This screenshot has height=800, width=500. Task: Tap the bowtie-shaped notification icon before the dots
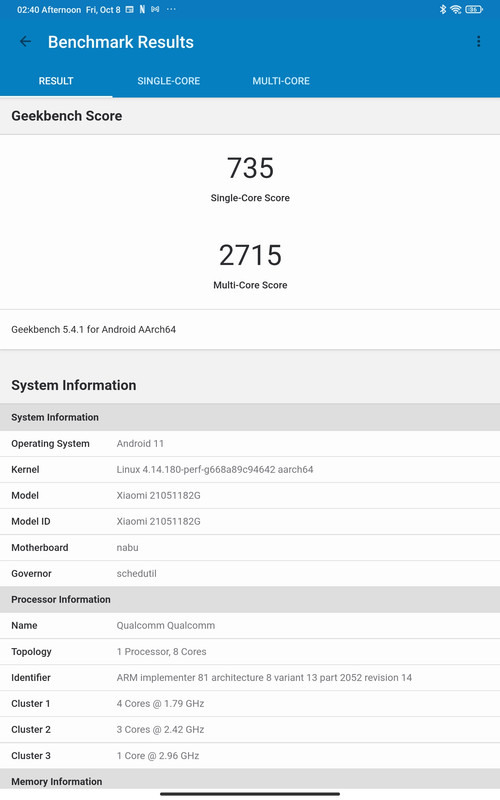tap(155, 9)
